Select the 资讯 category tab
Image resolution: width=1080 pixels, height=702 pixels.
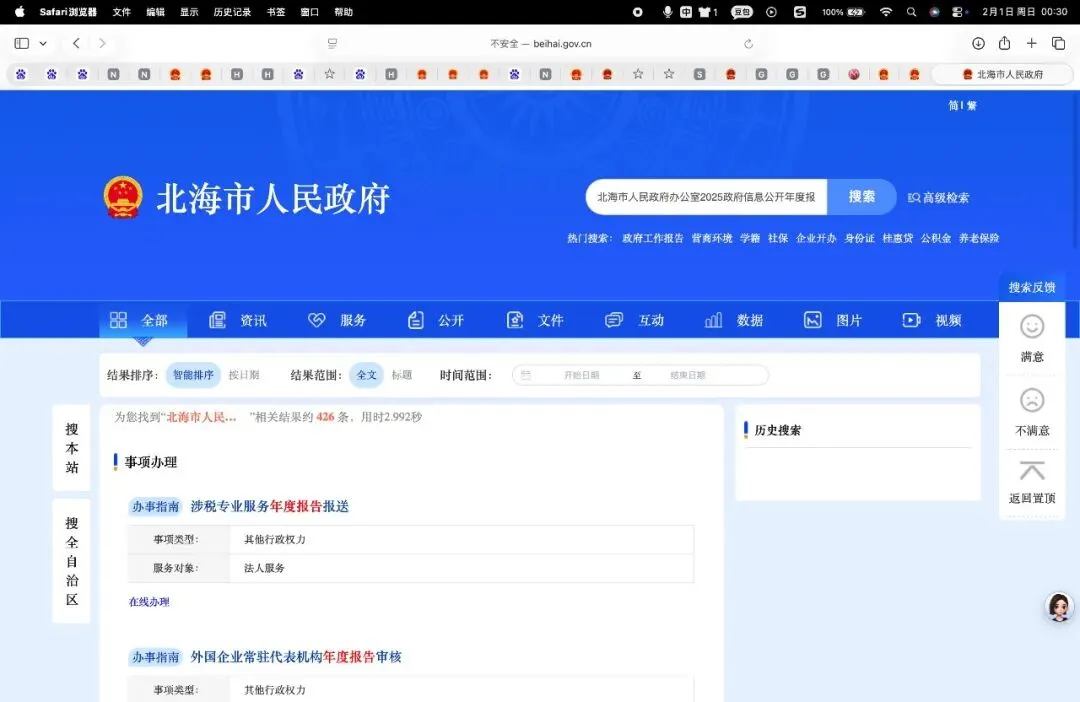[x=238, y=320]
